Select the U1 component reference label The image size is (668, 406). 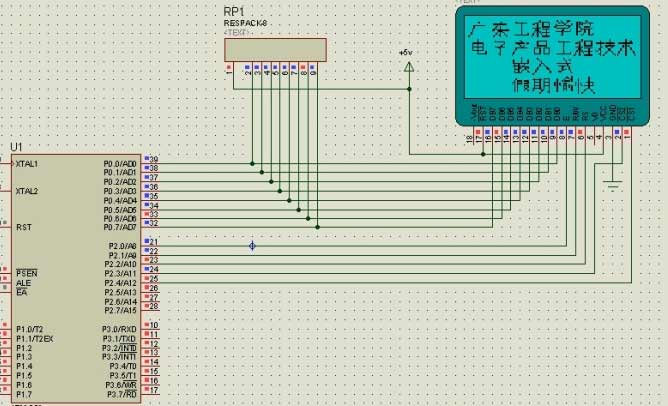pyautogui.click(x=16, y=147)
